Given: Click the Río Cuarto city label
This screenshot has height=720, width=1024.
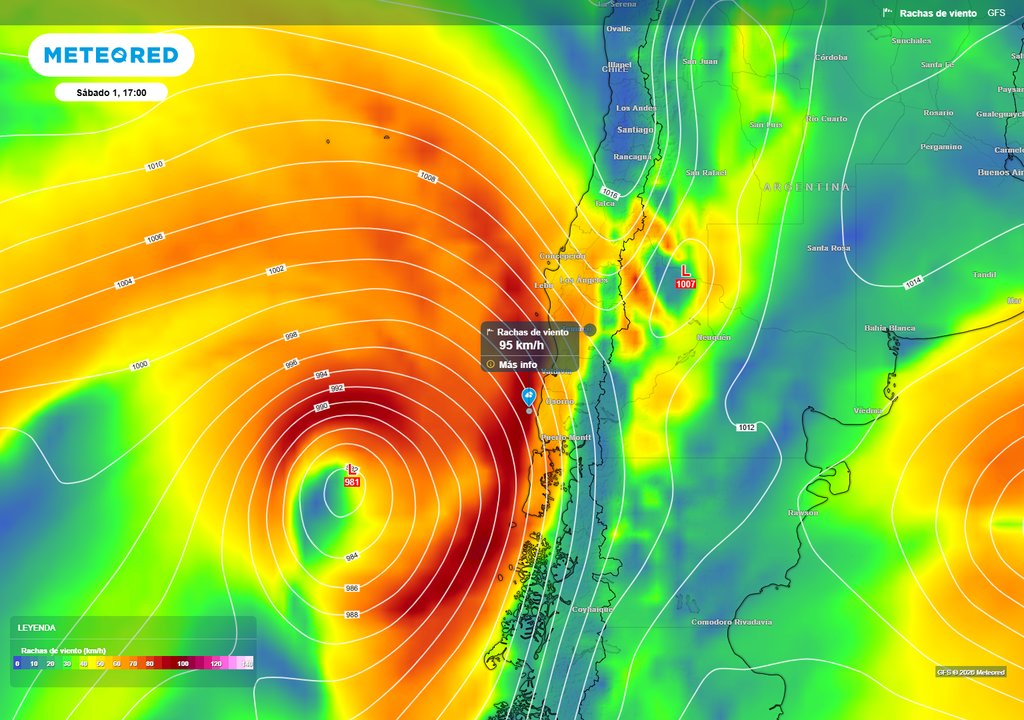Looking at the screenshot, I should click(826, 119).
